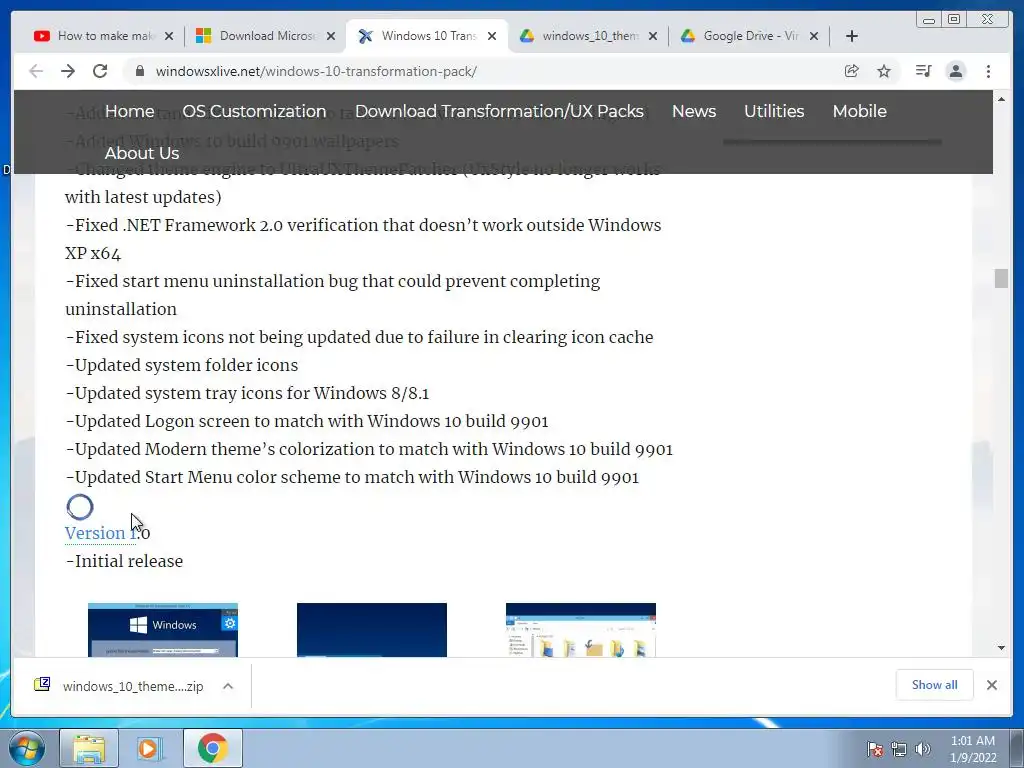This screenshot has width=1024, height=768.
Task: Launch Windows Media Player from taskbar
Action: click(149, 748)
